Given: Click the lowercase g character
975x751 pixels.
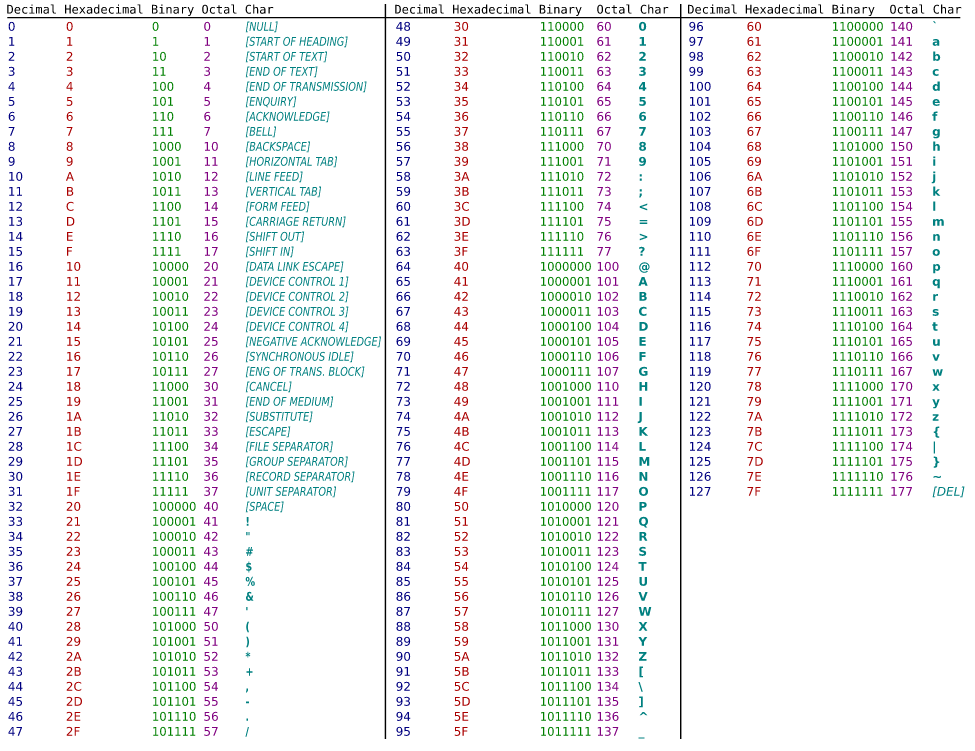Looking at the screenshot, I should pyautogui.click(x=936, y=132).
